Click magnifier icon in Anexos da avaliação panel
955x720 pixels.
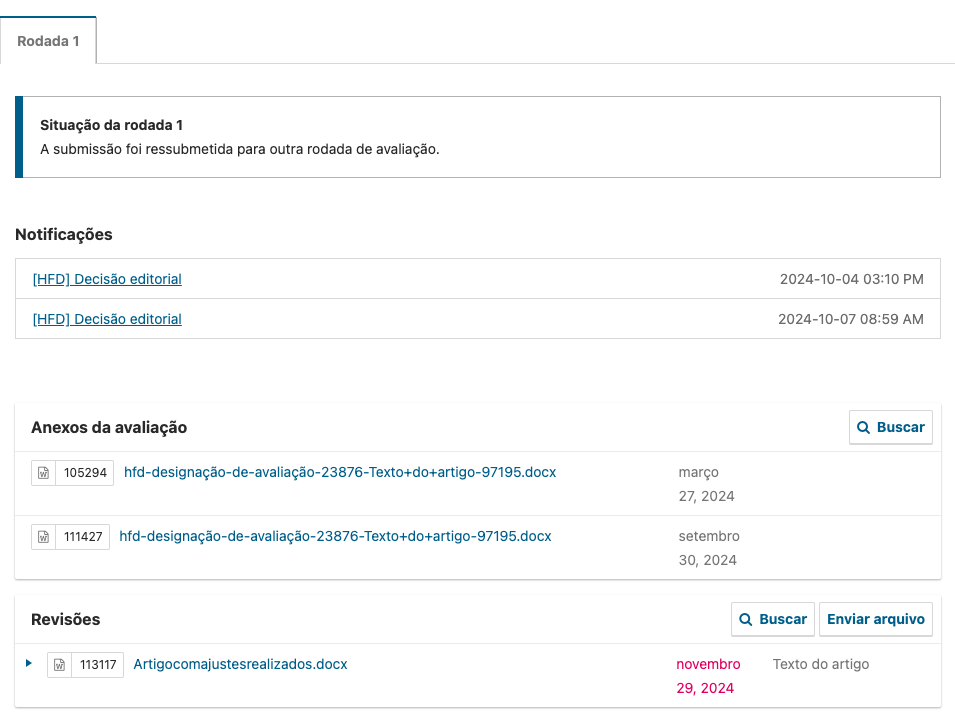864,428
